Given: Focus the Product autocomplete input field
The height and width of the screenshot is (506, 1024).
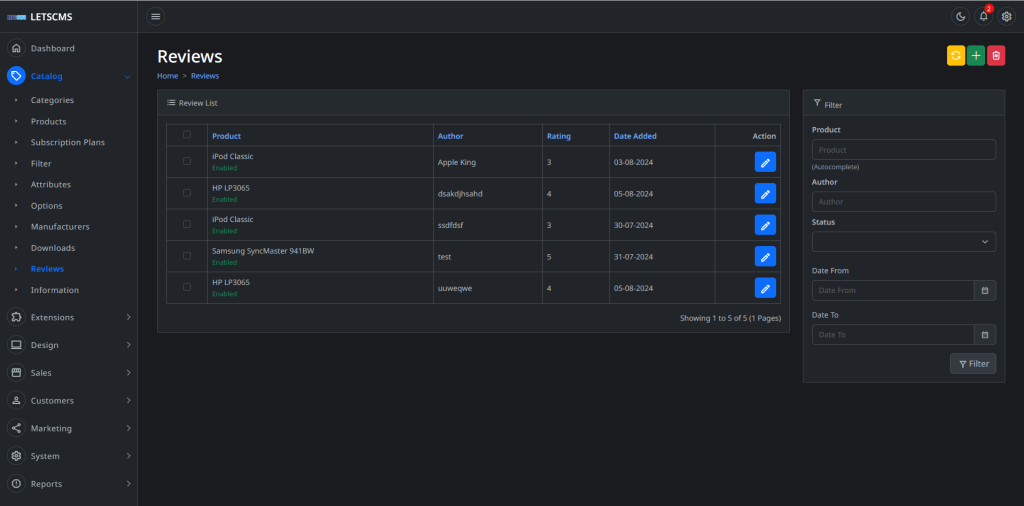Looking at the screenshot, I should (904, 150).
